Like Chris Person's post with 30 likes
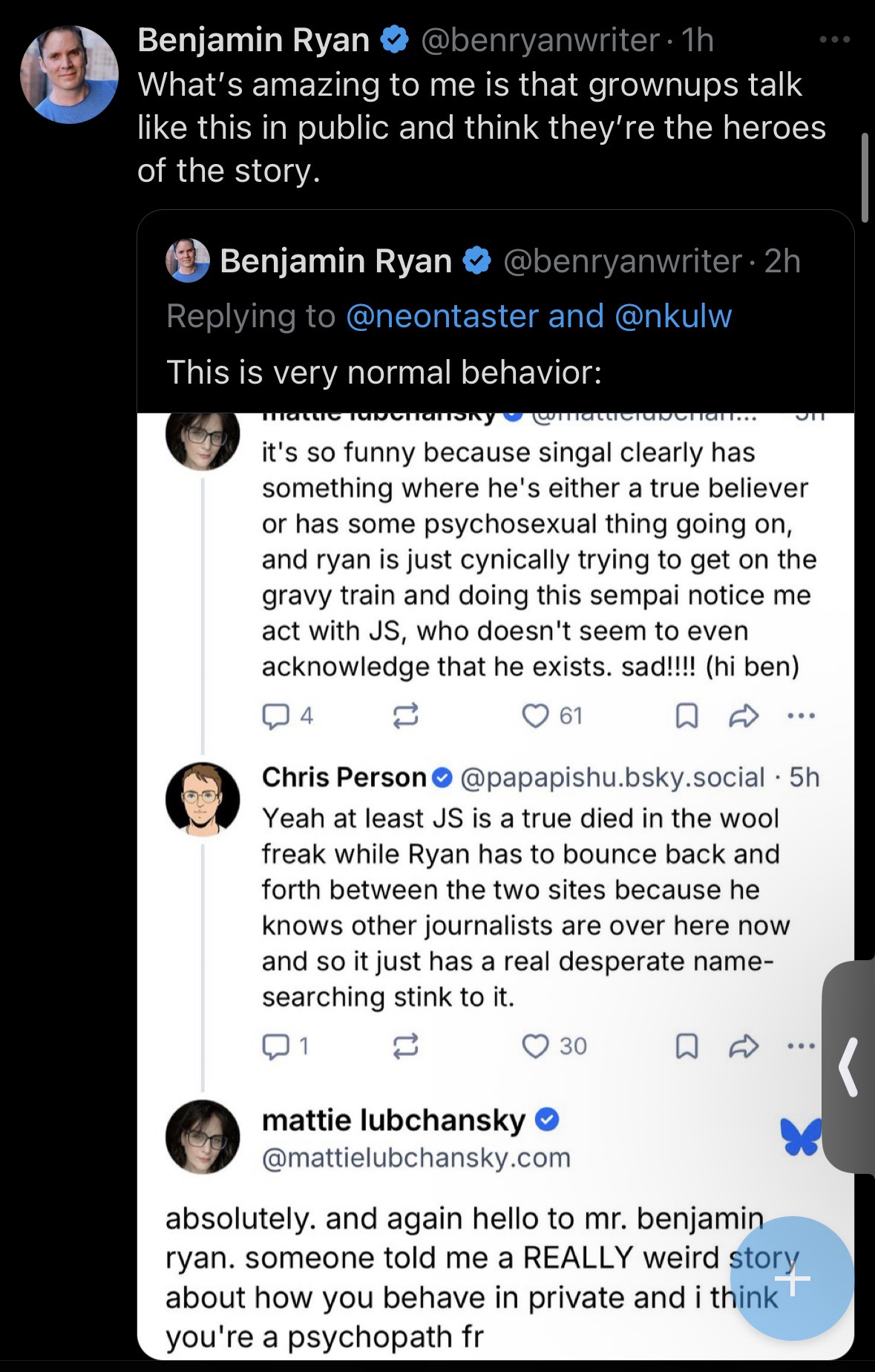The height and width of the screenshot is (1372, 875). coord(535,1046)
